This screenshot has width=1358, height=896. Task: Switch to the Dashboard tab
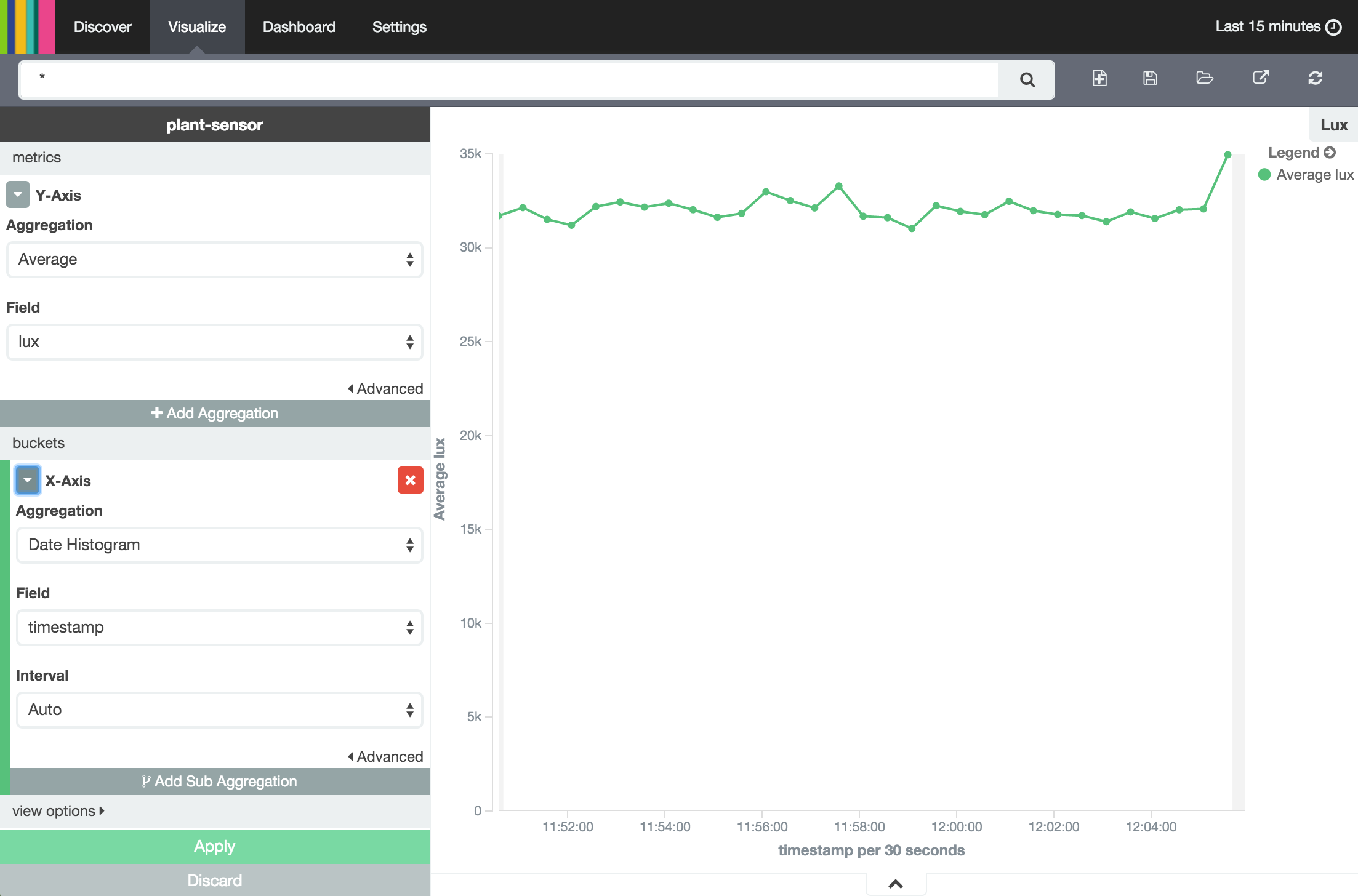(299, 26)
